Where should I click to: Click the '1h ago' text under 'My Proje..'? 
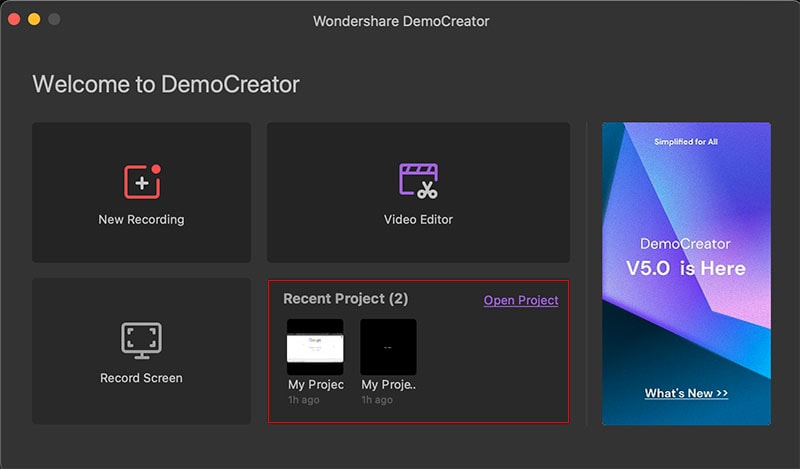tap(377, 400)
